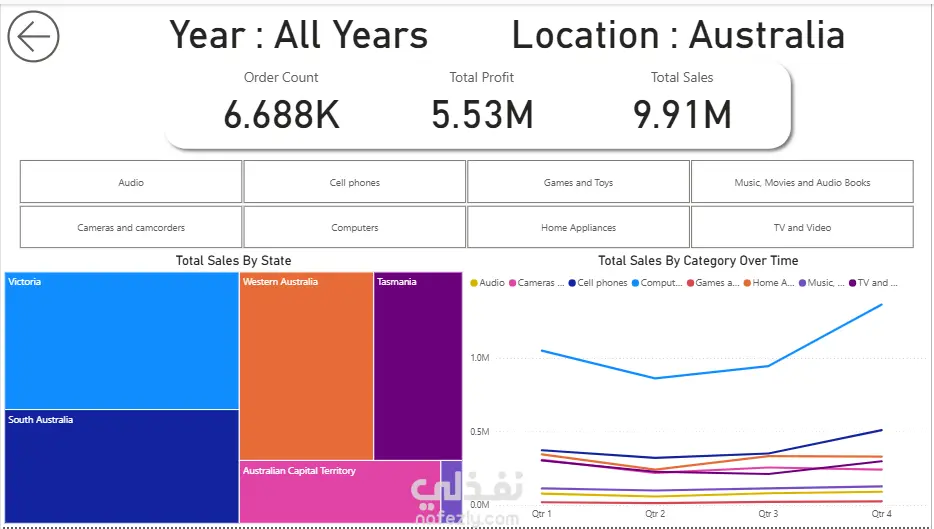Click the Computers line peak at Qtr 4
The height and width of the screenshot is (529, 934).
coord(881,305)
